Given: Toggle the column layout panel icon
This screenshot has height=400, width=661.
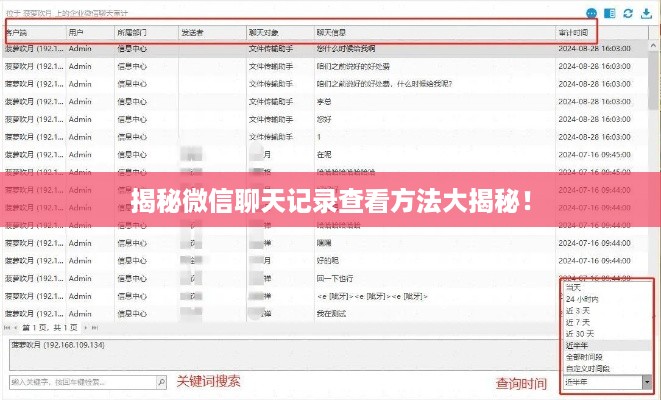Looking at the screenshot, I should (610, 13).
